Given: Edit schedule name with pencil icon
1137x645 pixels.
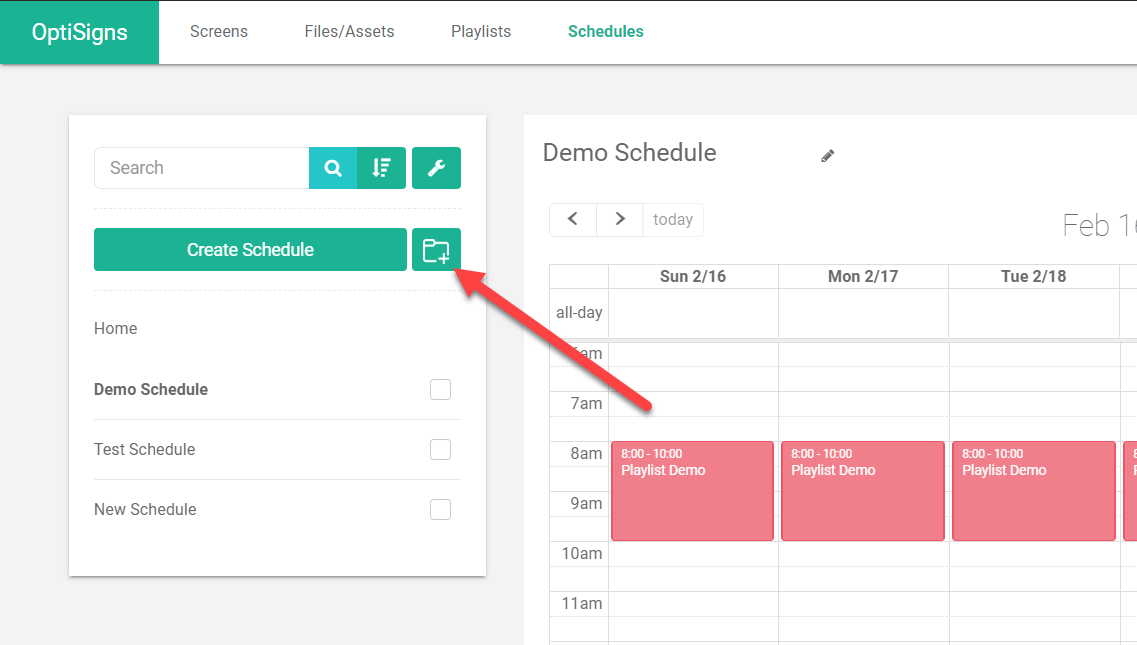Looking at the screenshot, I should click(x=827, y=156).
